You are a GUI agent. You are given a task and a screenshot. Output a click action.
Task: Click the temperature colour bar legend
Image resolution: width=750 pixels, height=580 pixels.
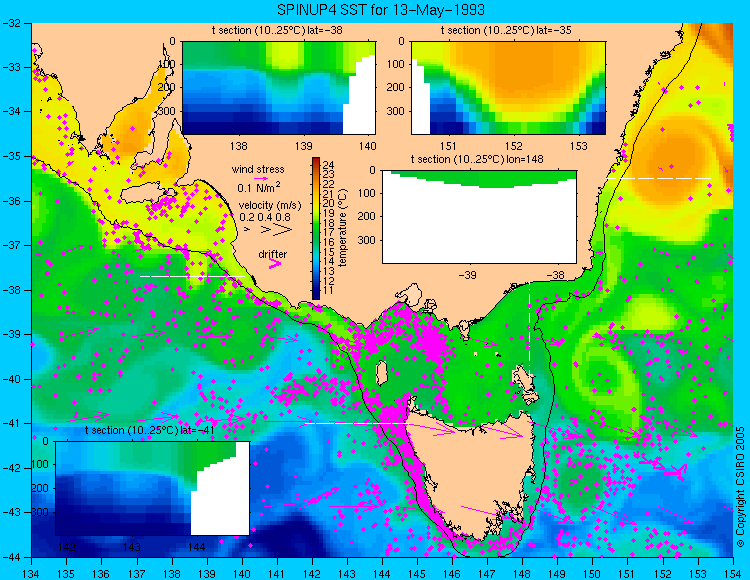316,229
